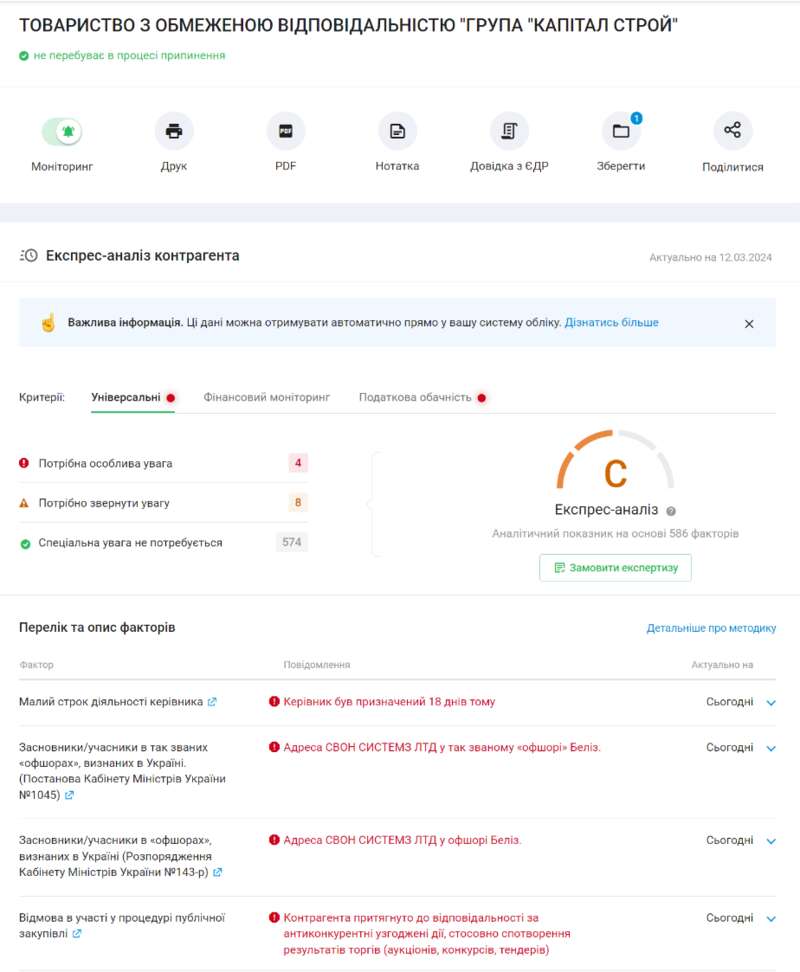Click the rating C gauge indicator
This screenshot has width=800, height=972.
pos(615,471)
